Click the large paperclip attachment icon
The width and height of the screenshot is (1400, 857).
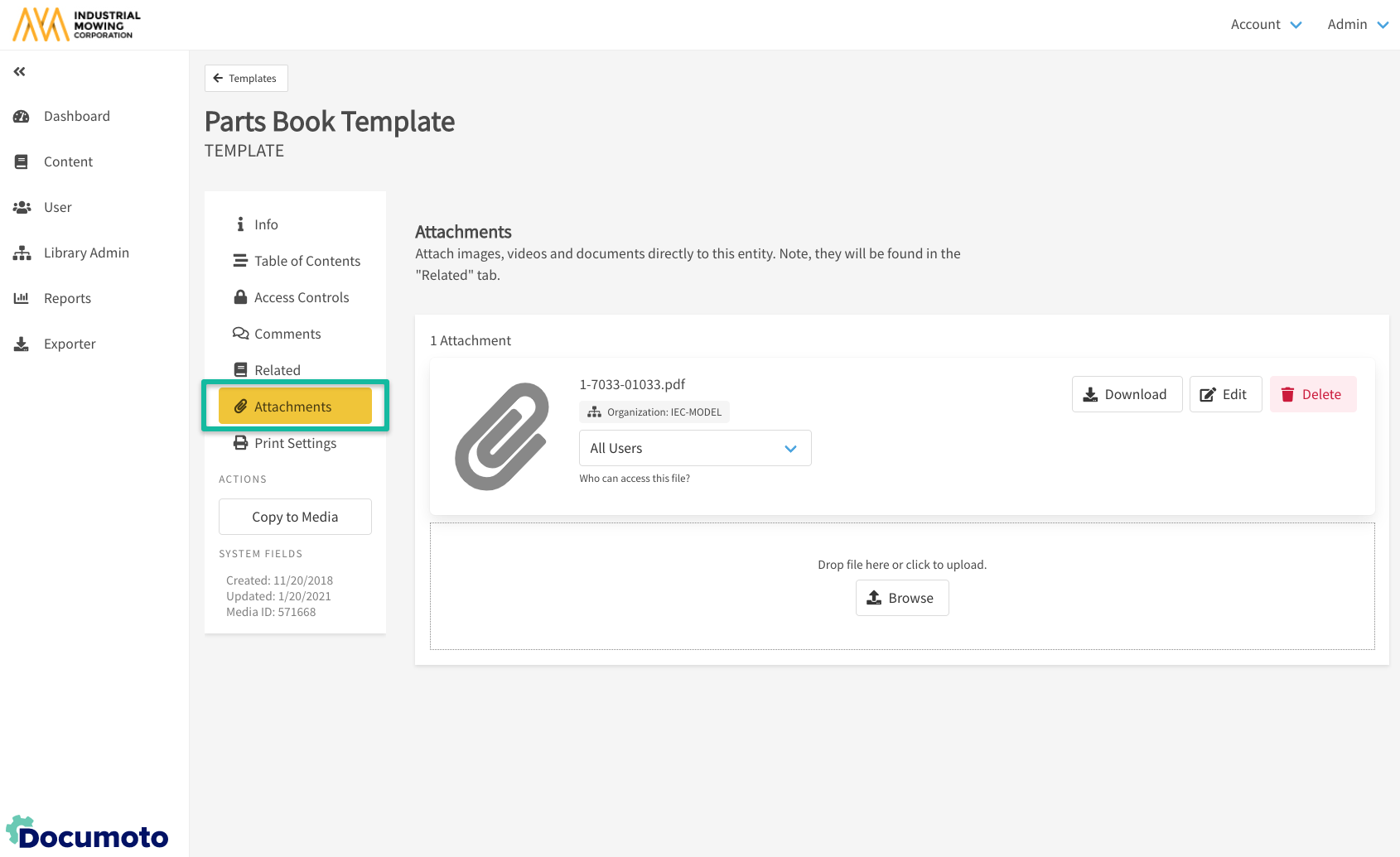click(502, 436)
